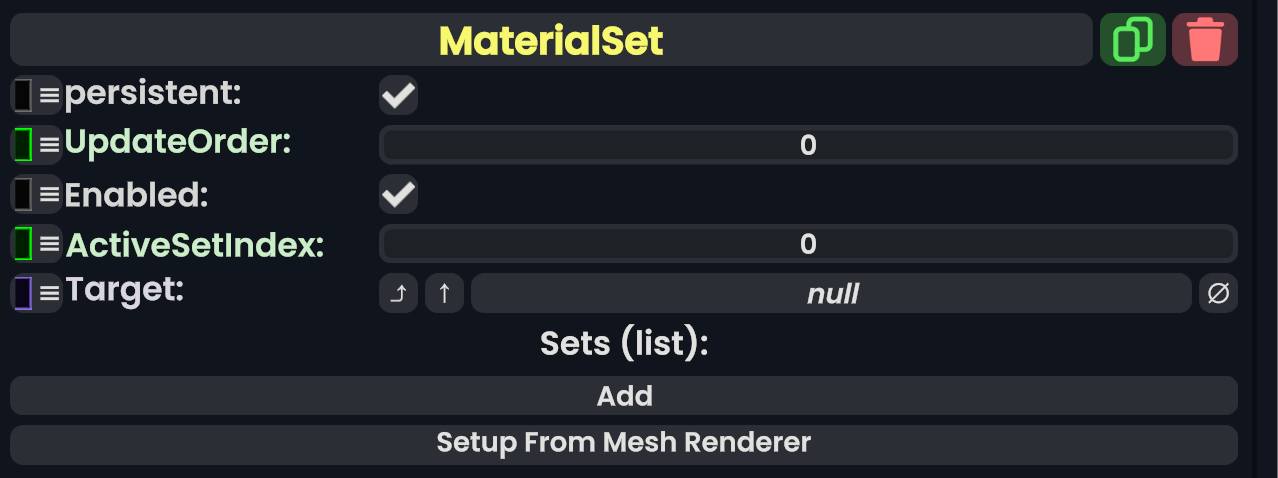Uncheck the persistent checkbox
This screenshot has height=478, width=1278.
[x=398, y=96]
